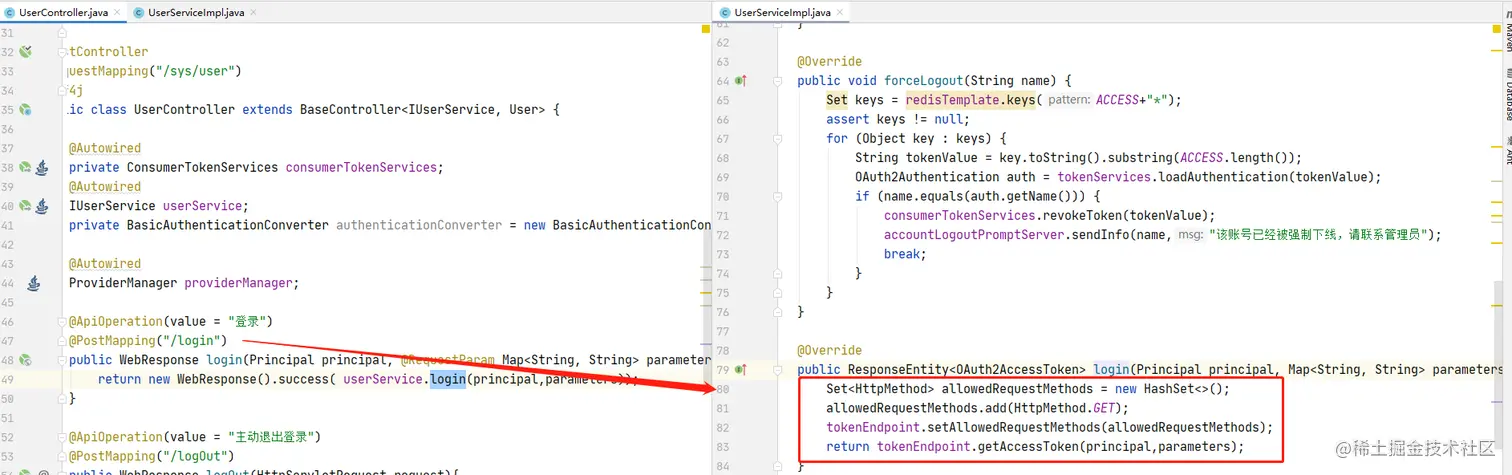Click the @PostMapping("/login") annotation

click(148, 341)
